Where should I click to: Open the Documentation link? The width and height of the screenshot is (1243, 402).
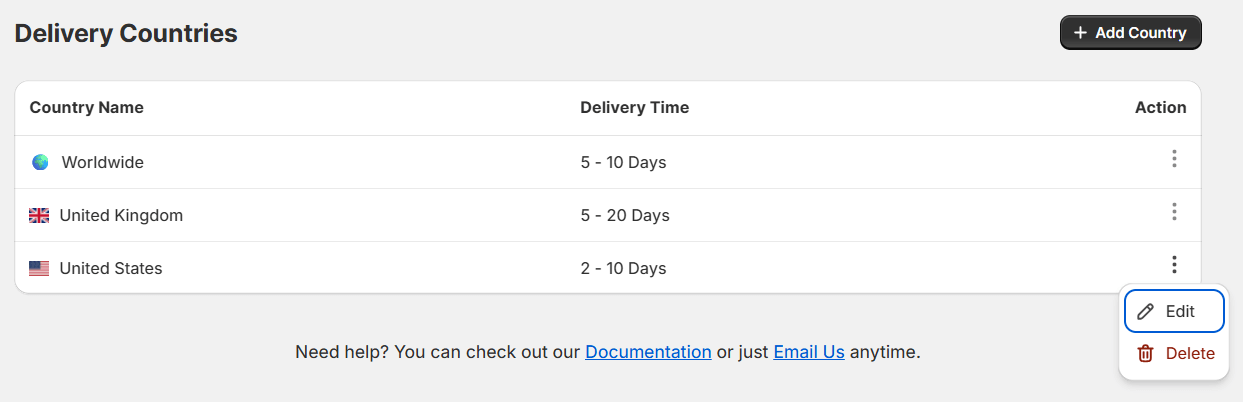click(648, 352)
